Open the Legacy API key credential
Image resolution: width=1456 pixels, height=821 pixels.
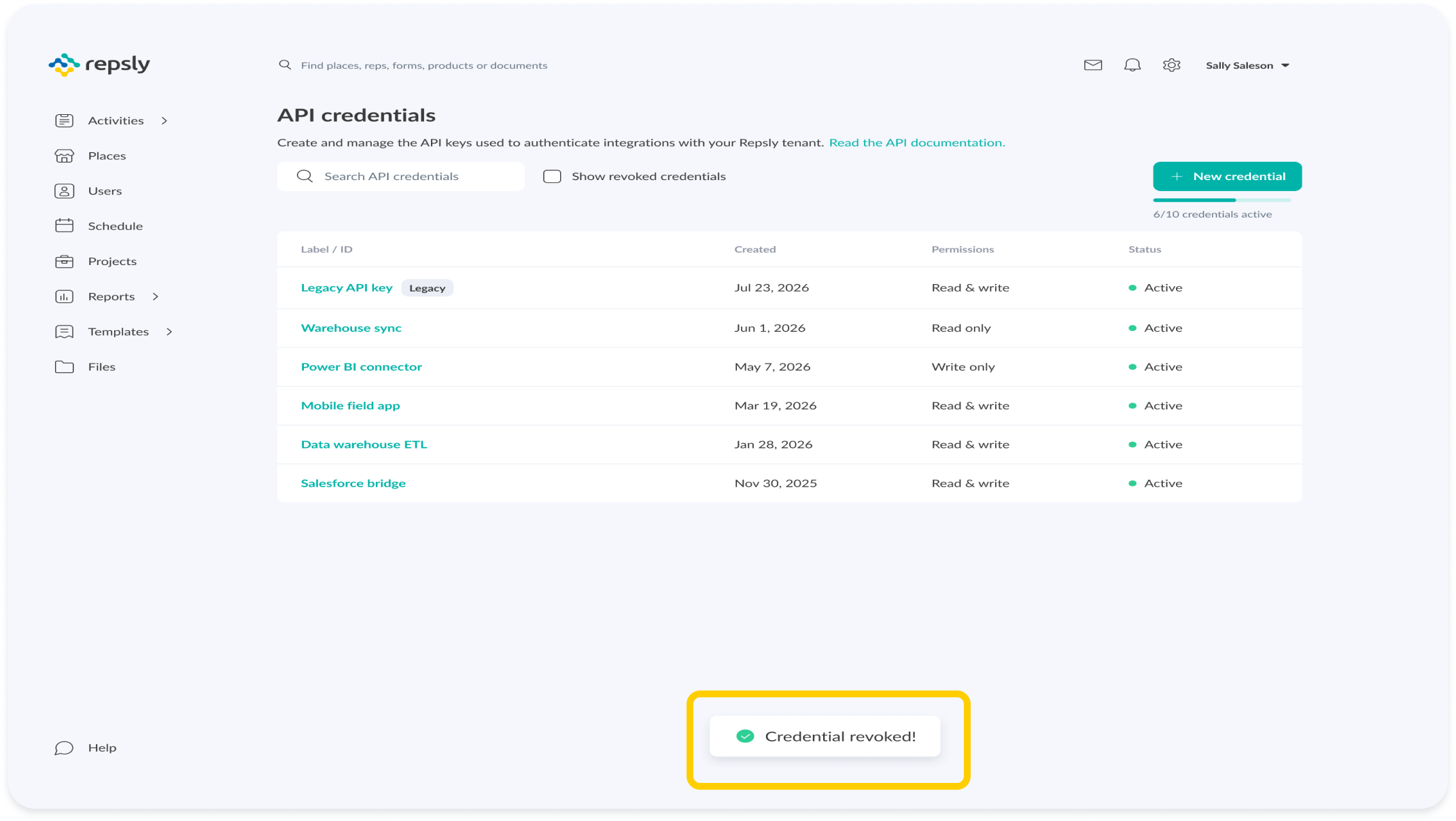tap(347, 287)
